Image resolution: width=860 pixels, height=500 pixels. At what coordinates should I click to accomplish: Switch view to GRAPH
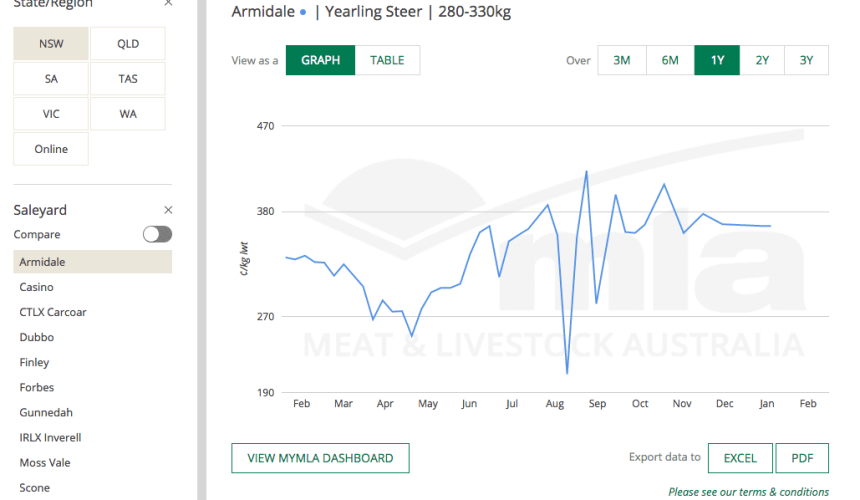(320, 60)
